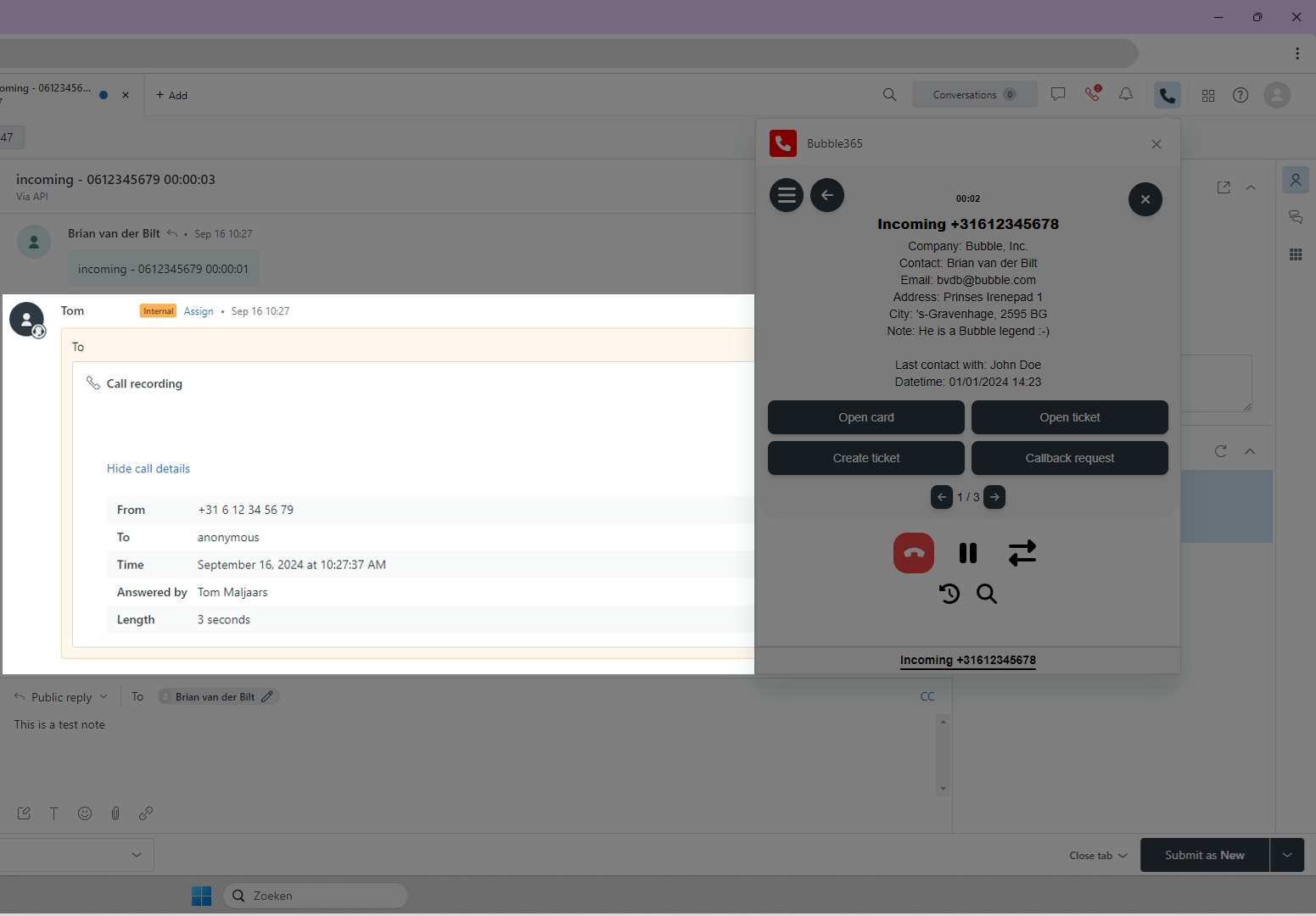Click the magnifier icon in phone widget
Screen dimensions: 1316x916
click(987, 594)
